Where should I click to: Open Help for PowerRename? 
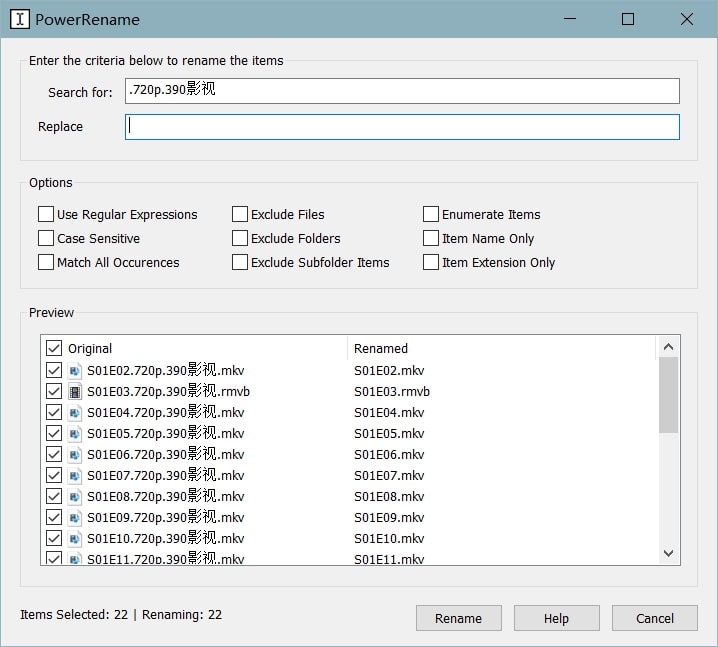[x=556, y=618]
